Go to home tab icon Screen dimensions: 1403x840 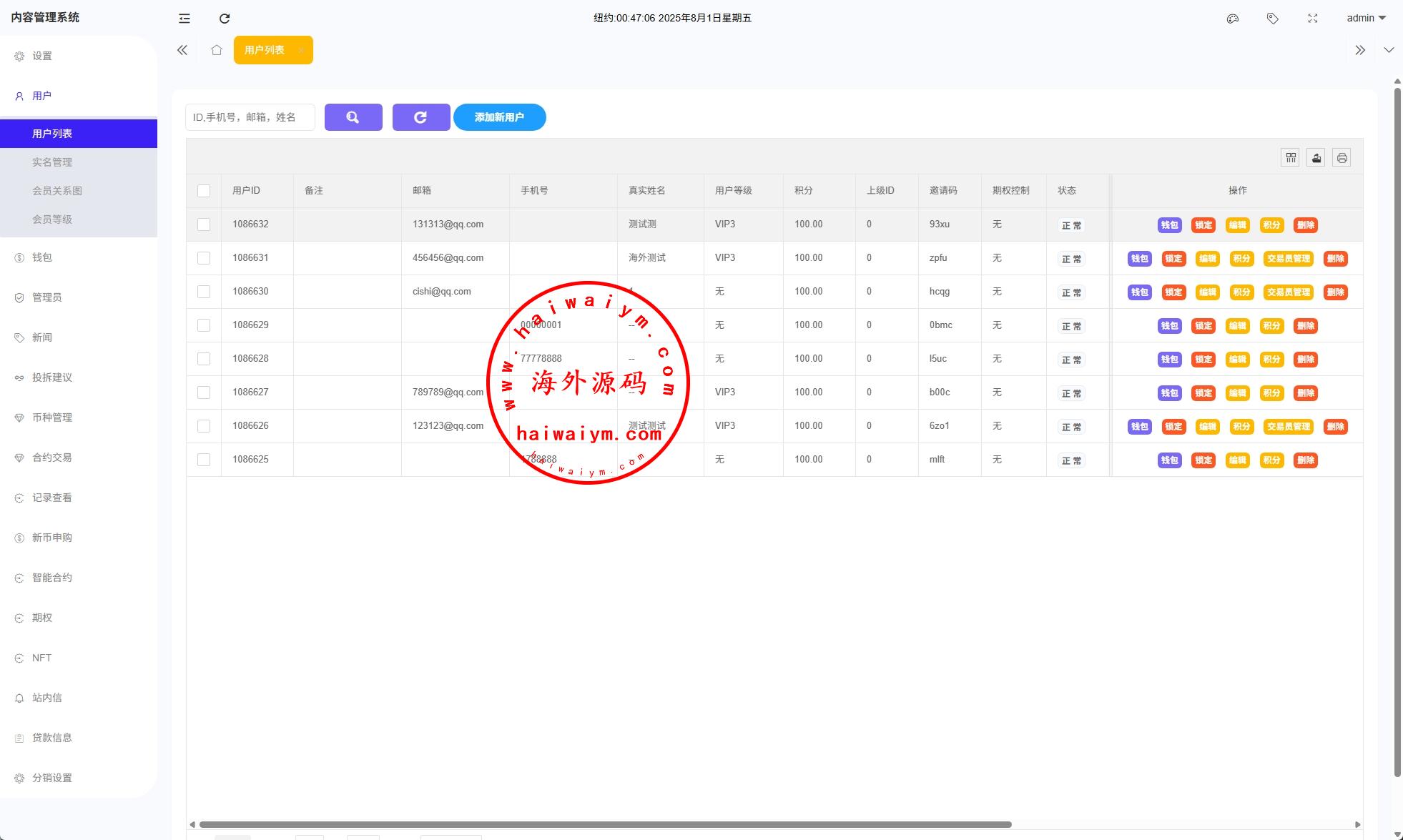click(x=217, y=50)
